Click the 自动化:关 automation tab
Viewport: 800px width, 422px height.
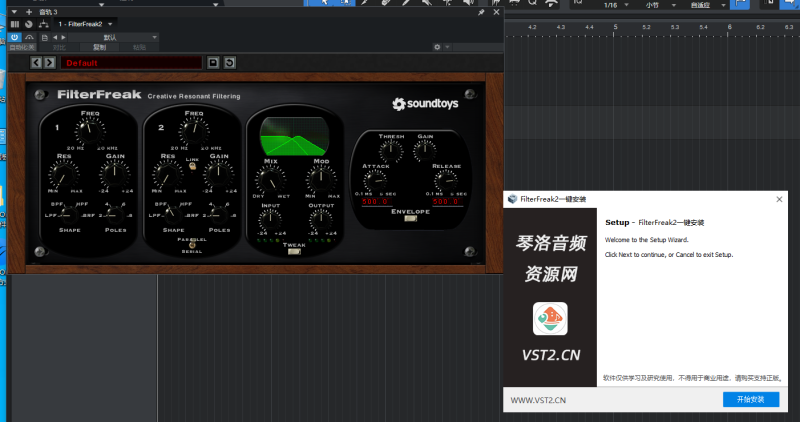(22, 47)
